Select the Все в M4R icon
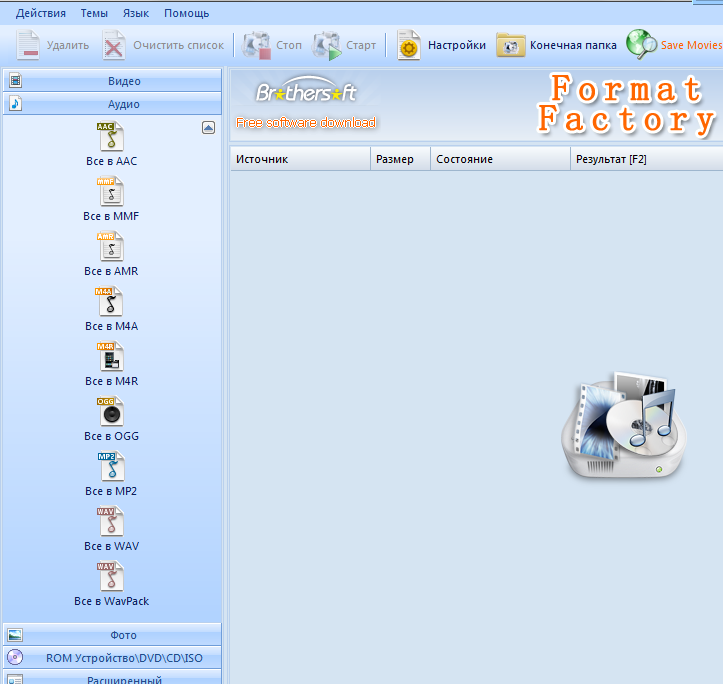Viewport: 723px width, 684px height. point(111,356)
